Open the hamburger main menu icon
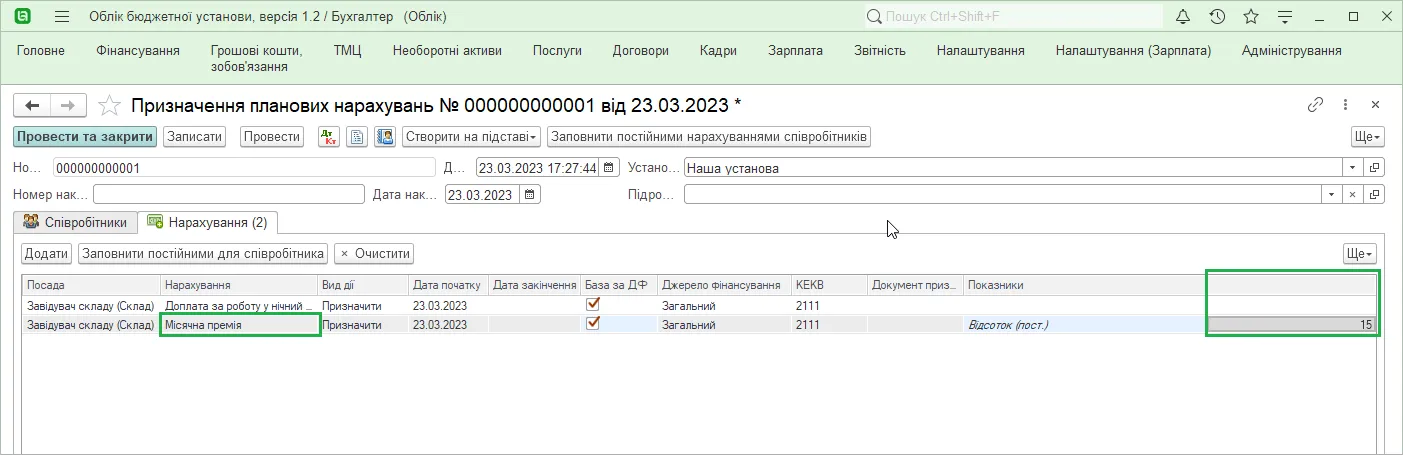The image size is (1403, 455). 62,17
